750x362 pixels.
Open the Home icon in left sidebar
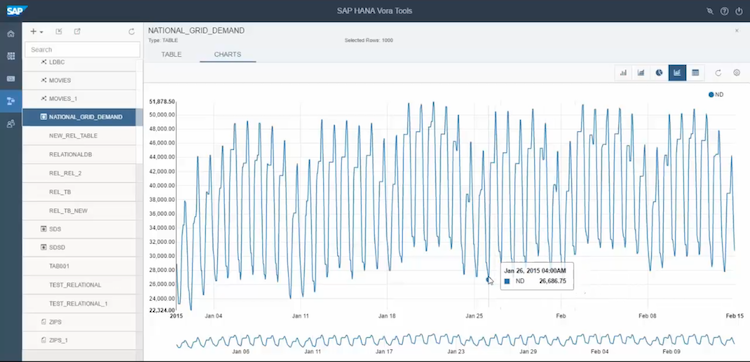(x=11, y=34)
